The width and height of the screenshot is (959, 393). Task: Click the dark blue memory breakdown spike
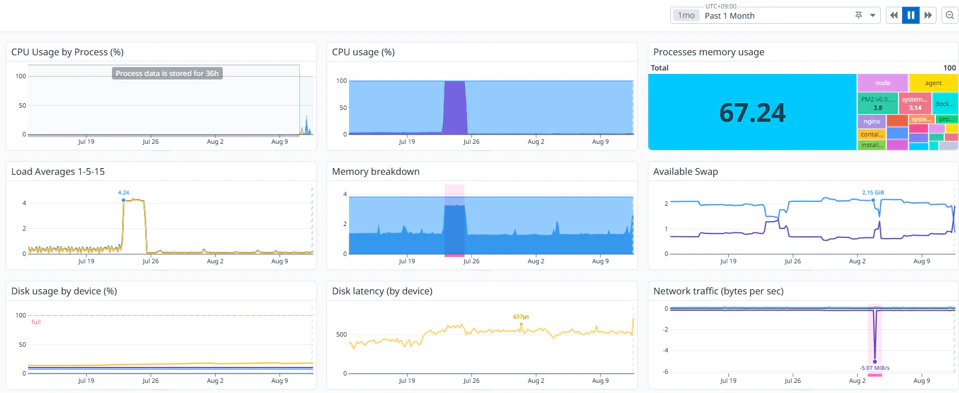coord(454,229)
